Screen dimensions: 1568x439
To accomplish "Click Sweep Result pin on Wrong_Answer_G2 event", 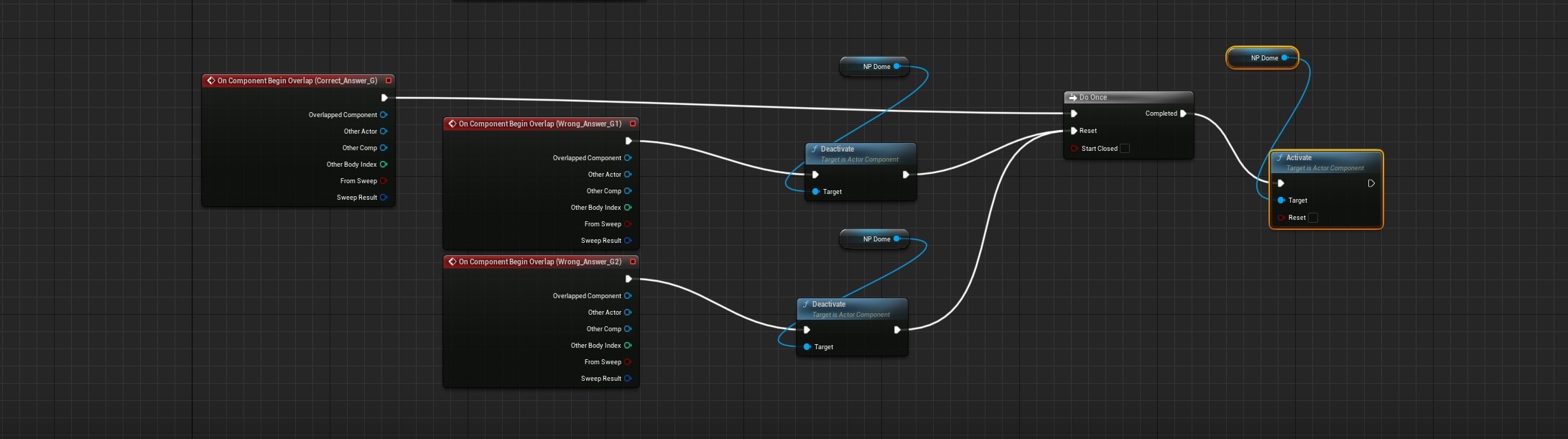I will (x=628, y=379).
